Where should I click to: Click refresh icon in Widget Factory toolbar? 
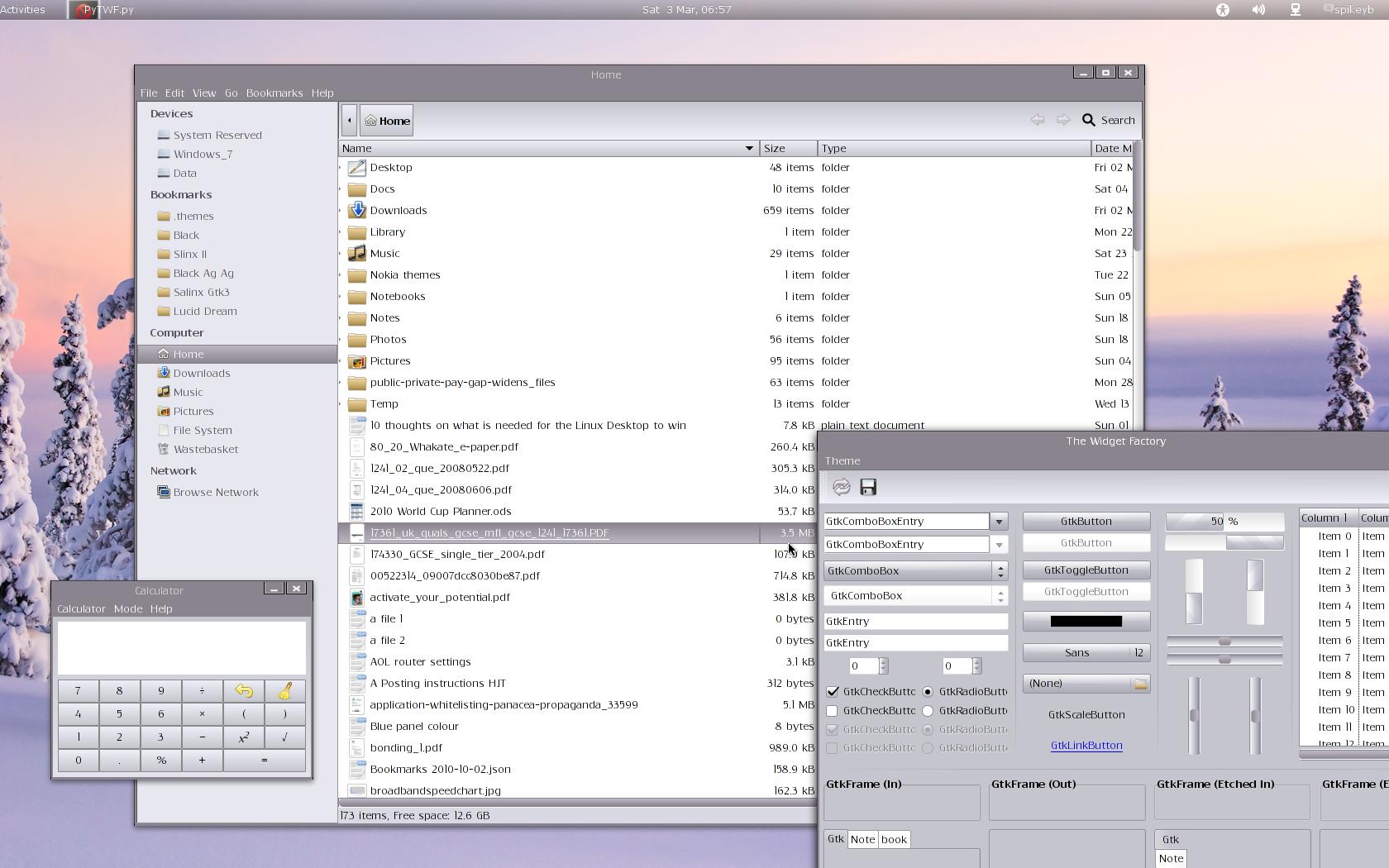click(841, 487)
